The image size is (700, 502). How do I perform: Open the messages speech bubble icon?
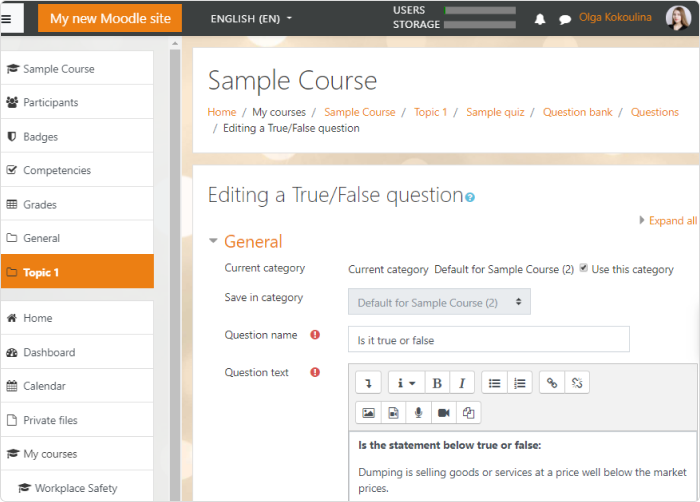(x=565, y=19)
